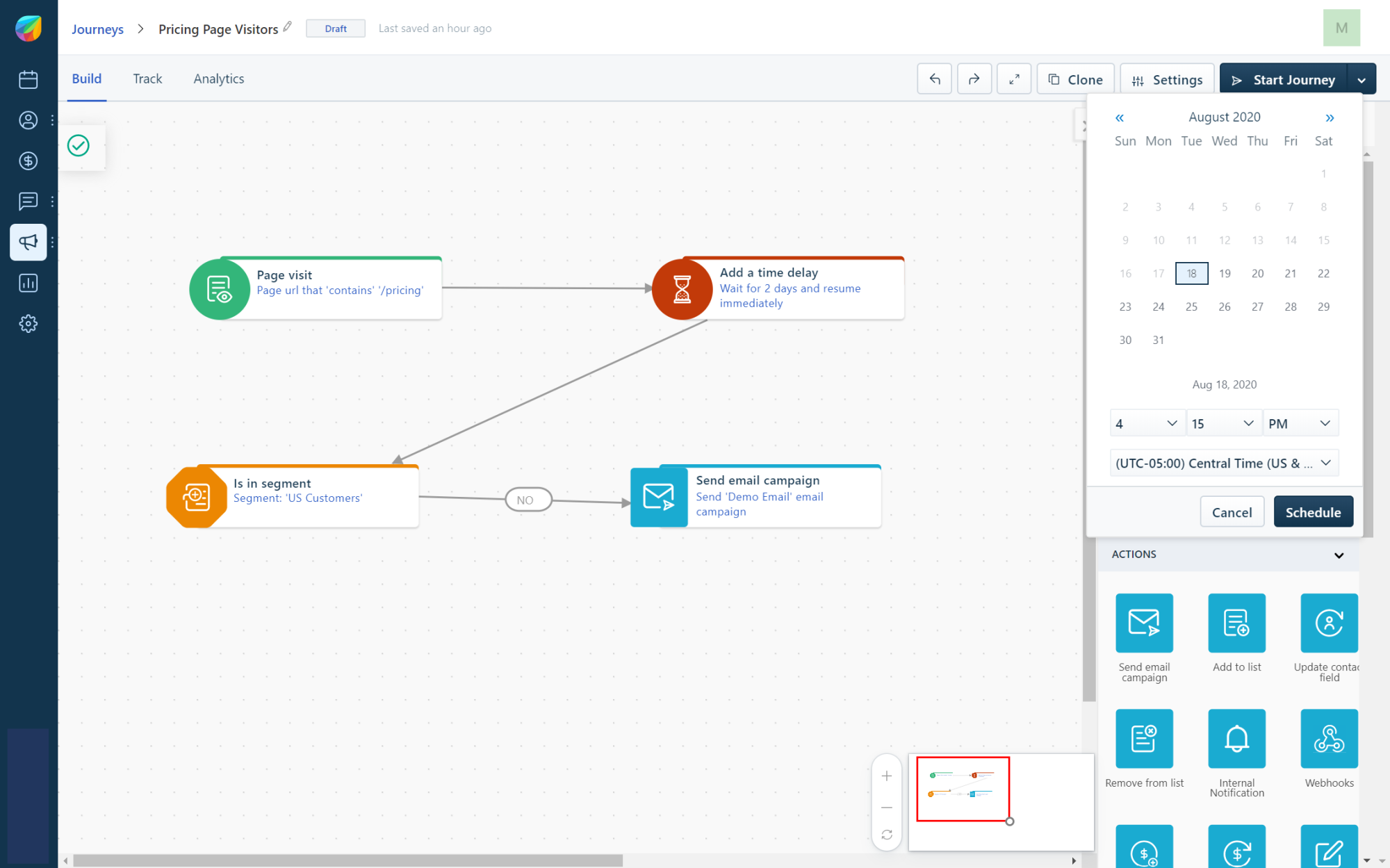
Task: Open the AM/PM dropdown
Action: pyautogui.click(x=1299, y=423)
